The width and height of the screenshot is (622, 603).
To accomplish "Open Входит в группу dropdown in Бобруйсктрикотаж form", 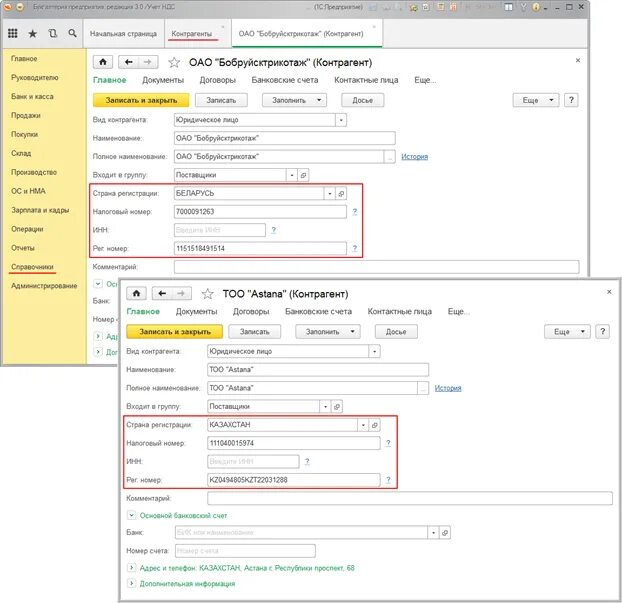I will [x=292, y=175].
